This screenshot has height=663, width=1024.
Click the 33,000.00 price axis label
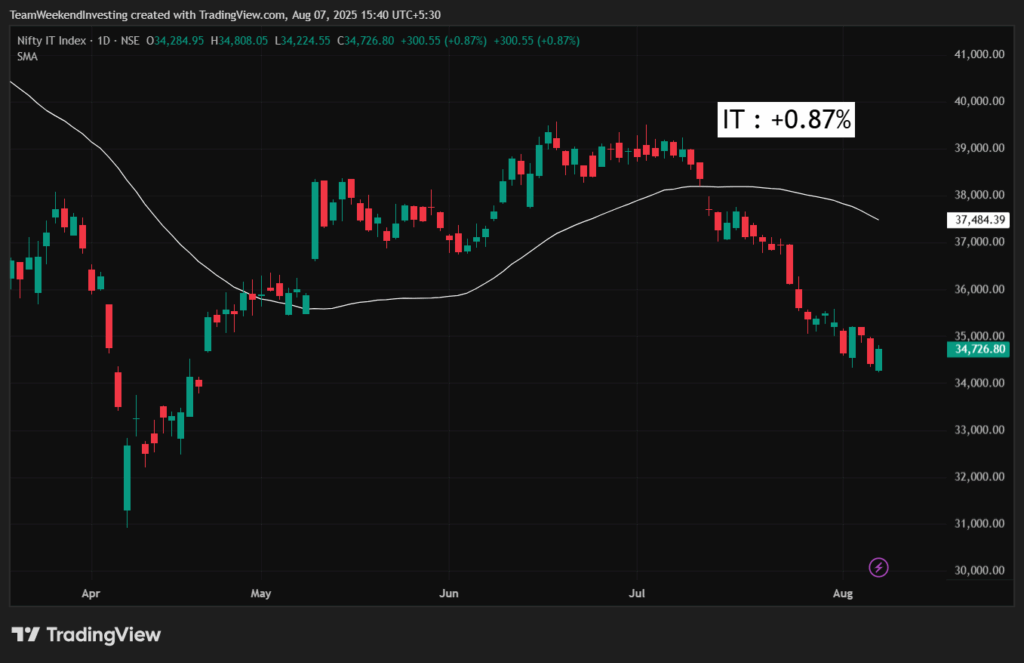coord(979,430)
